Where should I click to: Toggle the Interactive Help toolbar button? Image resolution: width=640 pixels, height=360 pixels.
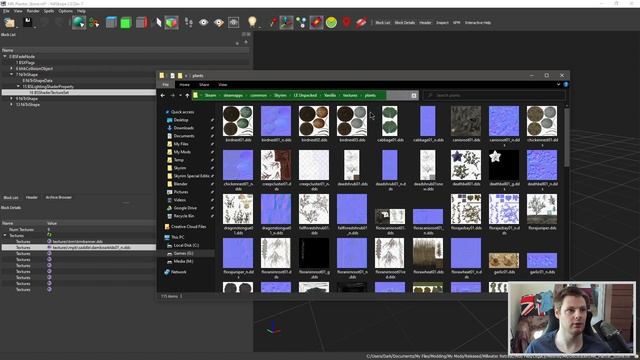478,22
